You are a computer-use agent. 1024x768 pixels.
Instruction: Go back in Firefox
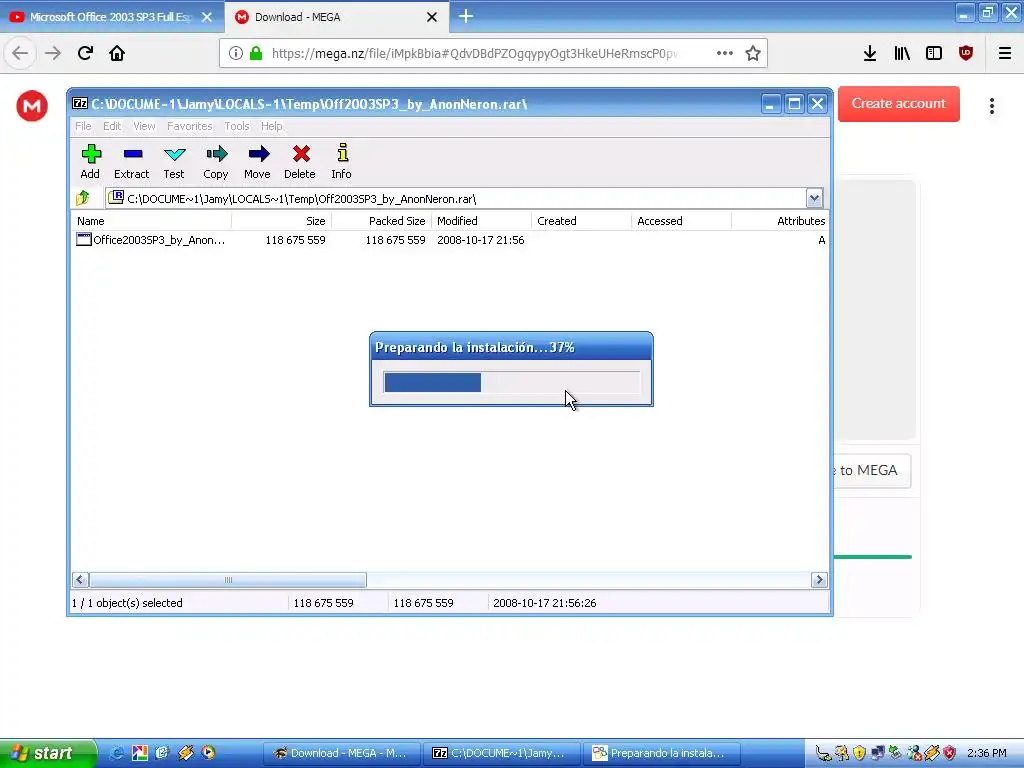click(20, 53)
